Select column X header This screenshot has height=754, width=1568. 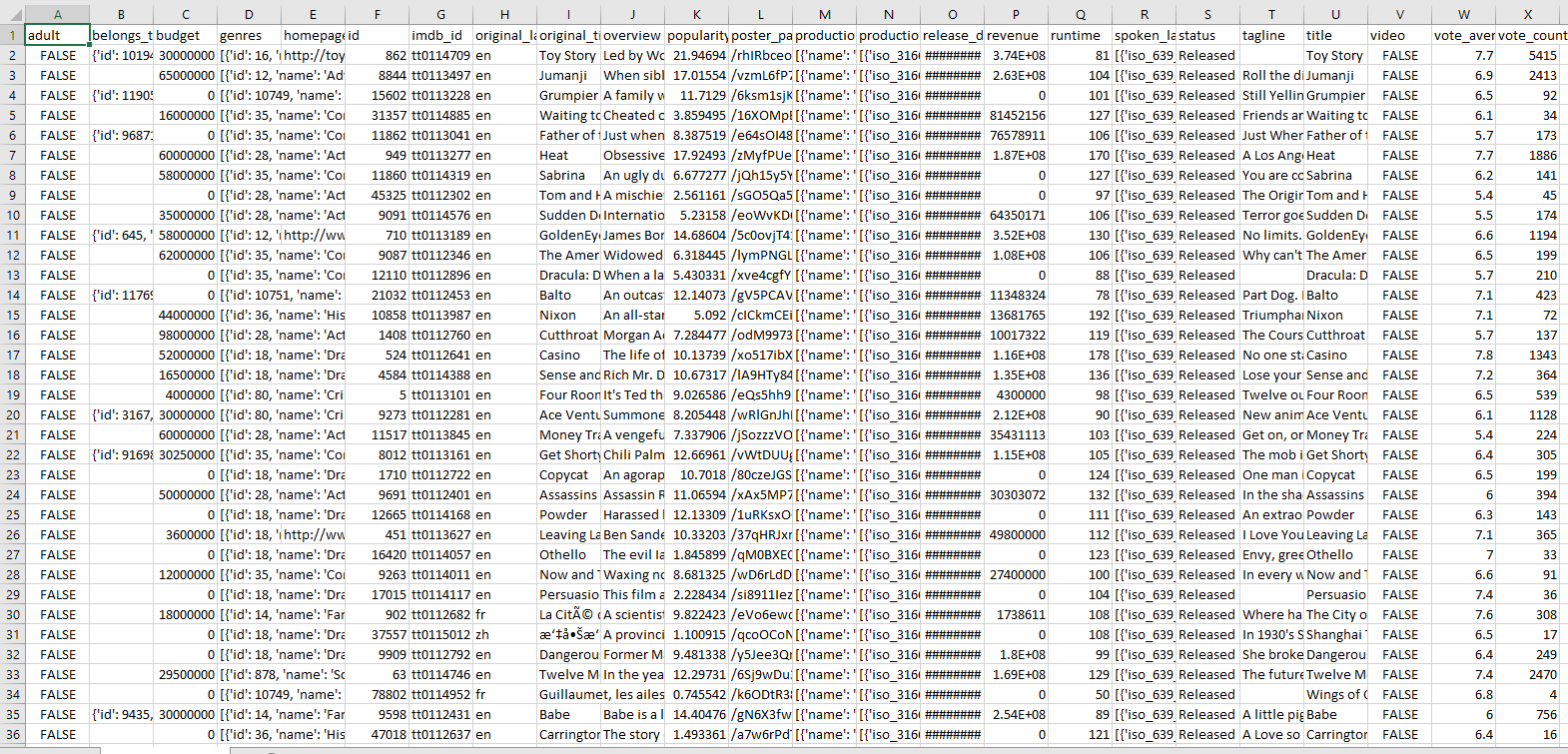coord(1528,14)
